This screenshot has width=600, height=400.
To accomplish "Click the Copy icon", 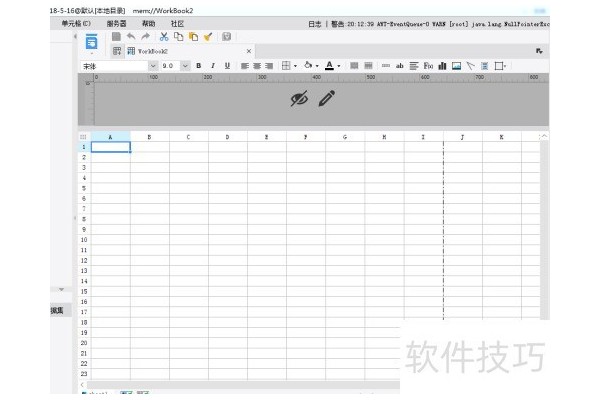I will (178, 37).
